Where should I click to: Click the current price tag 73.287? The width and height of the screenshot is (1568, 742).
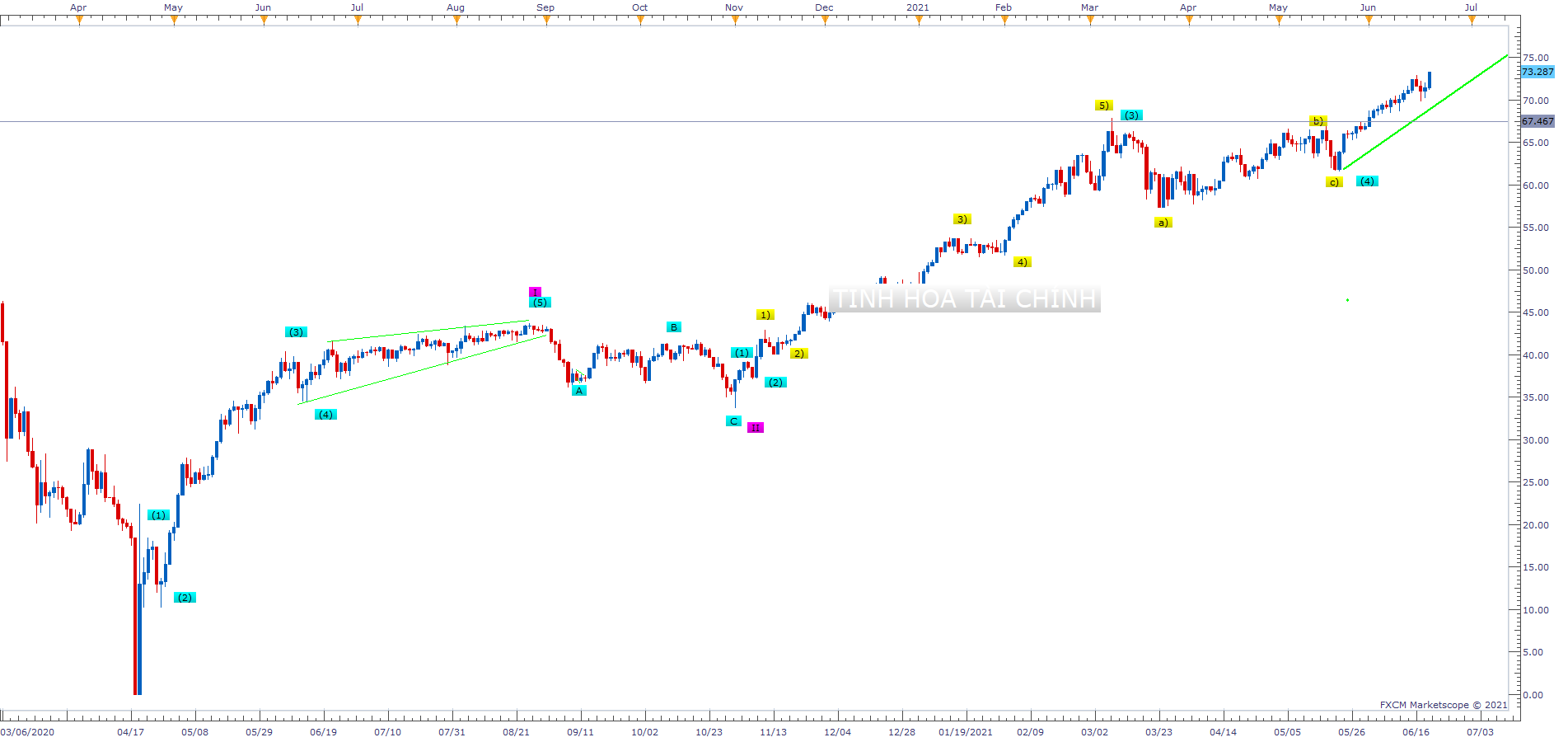coord(1537,72)
